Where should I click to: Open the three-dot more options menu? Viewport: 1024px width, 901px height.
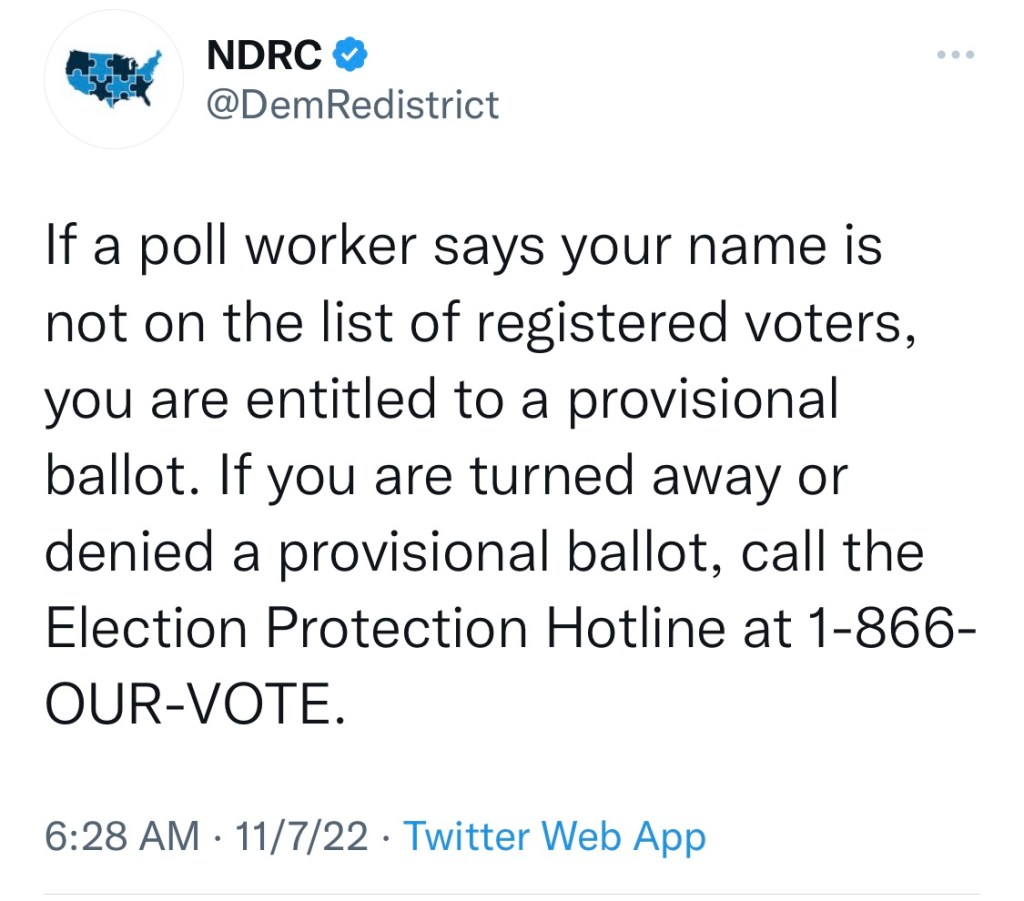click(x=957, y=55)
